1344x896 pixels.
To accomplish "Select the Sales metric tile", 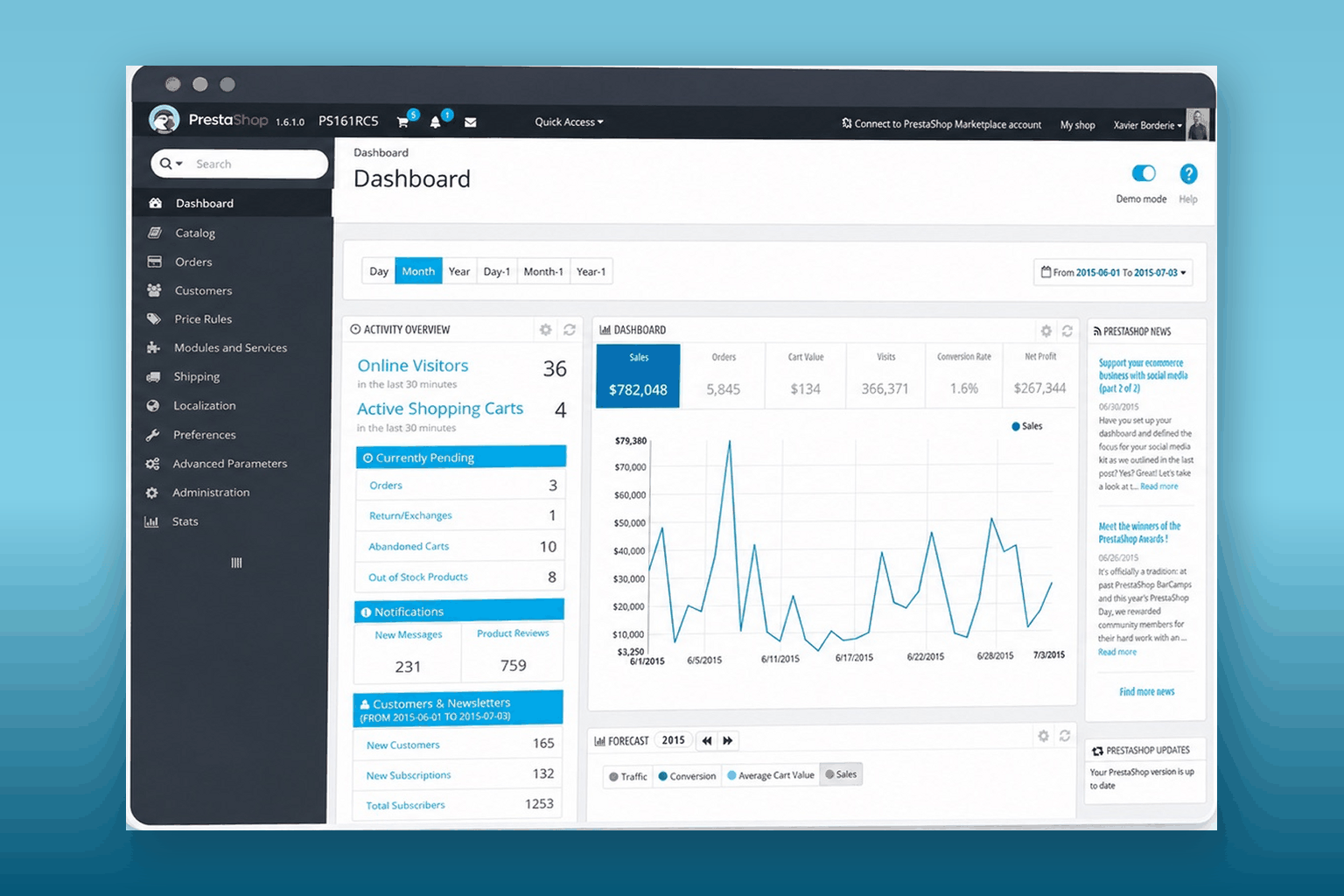I will click(x=639, y=376).
